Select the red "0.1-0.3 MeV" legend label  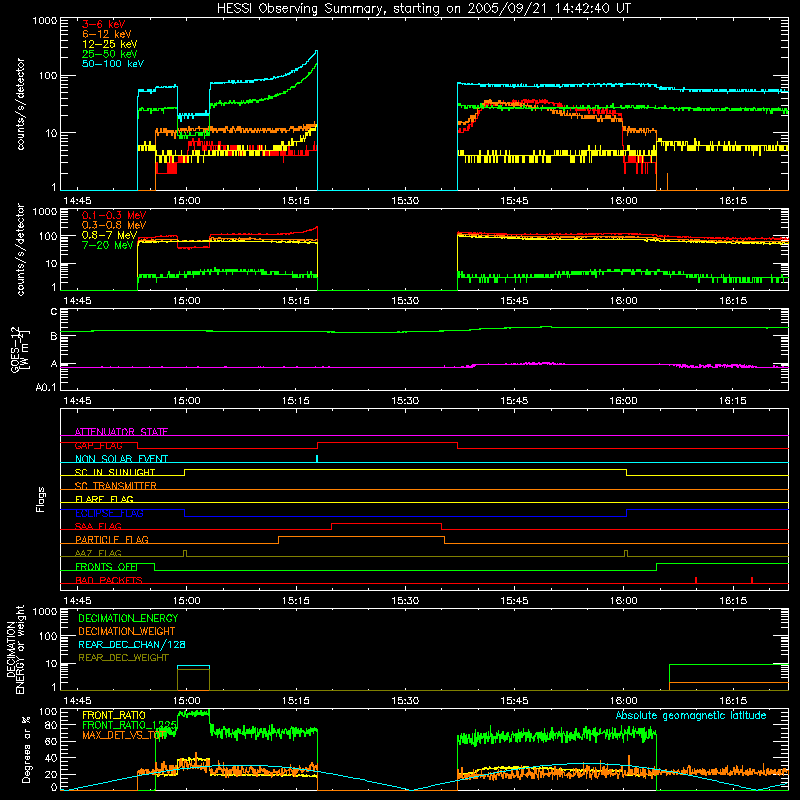(x=114, y=215)
